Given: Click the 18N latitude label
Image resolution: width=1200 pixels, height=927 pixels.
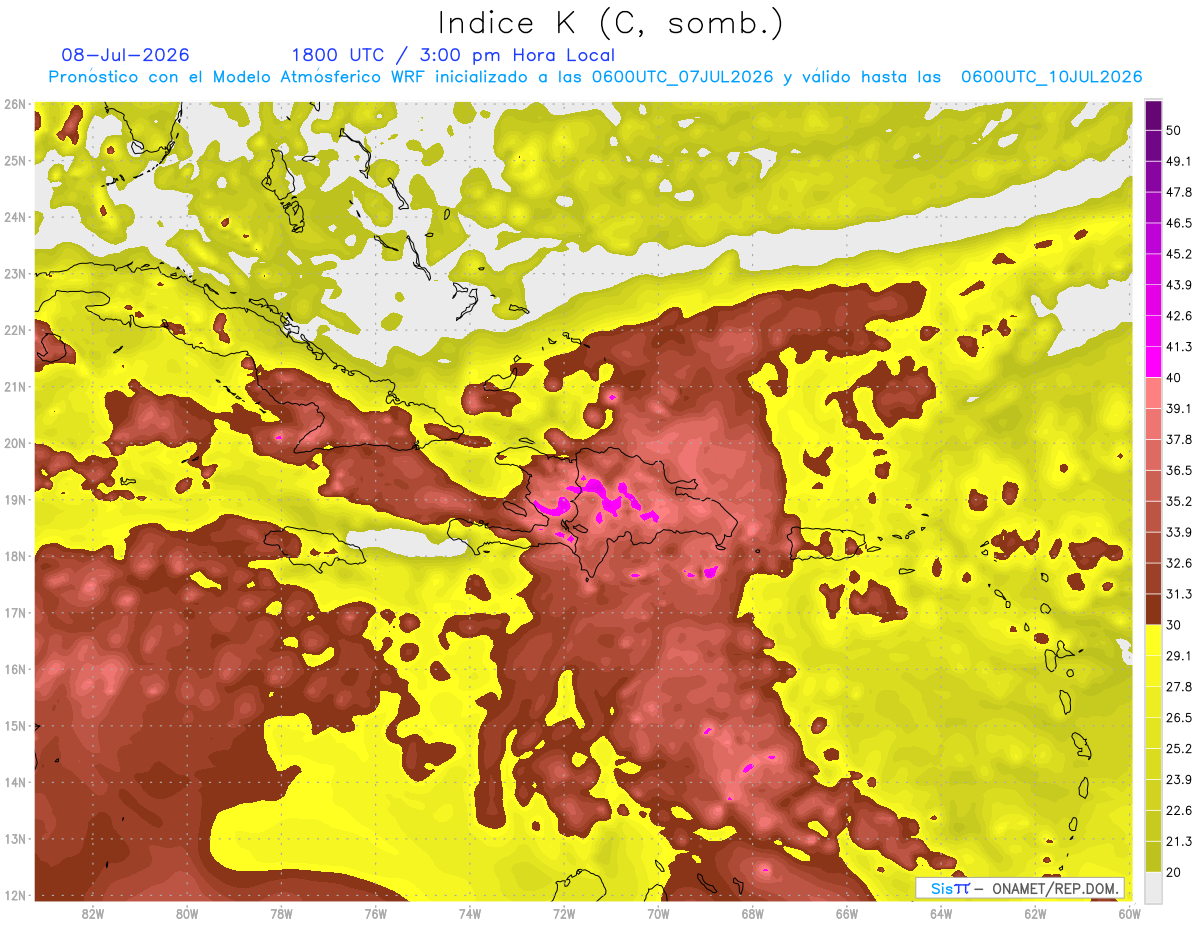Looking at the screenshot, I should (x=15, y=556).
